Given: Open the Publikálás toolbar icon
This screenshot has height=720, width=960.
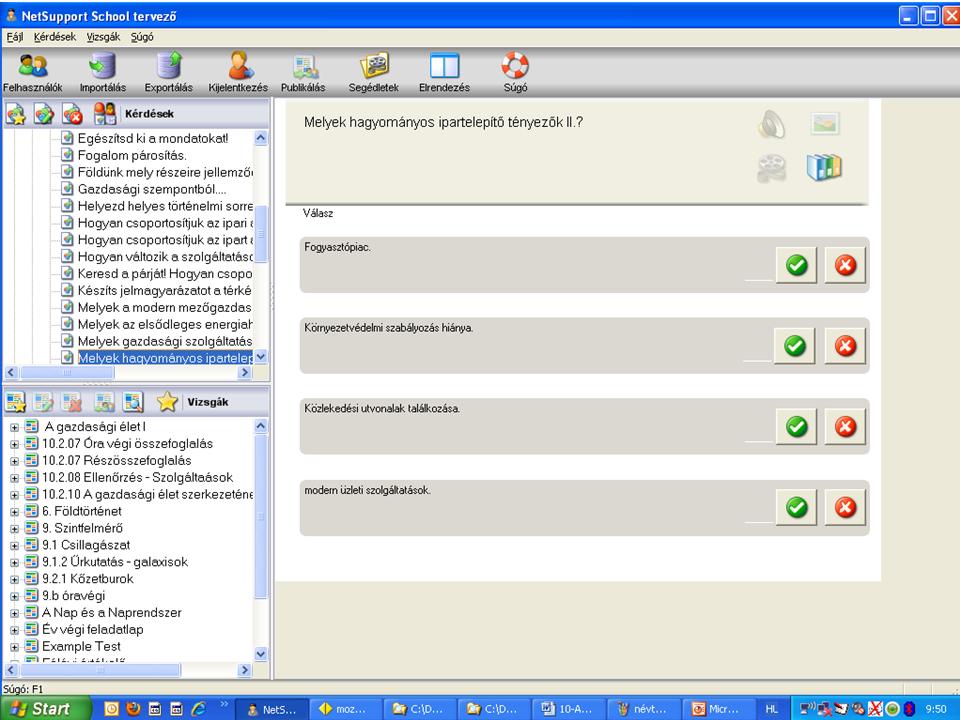Looking at the screenshot, I should click(x=304, y=67).
